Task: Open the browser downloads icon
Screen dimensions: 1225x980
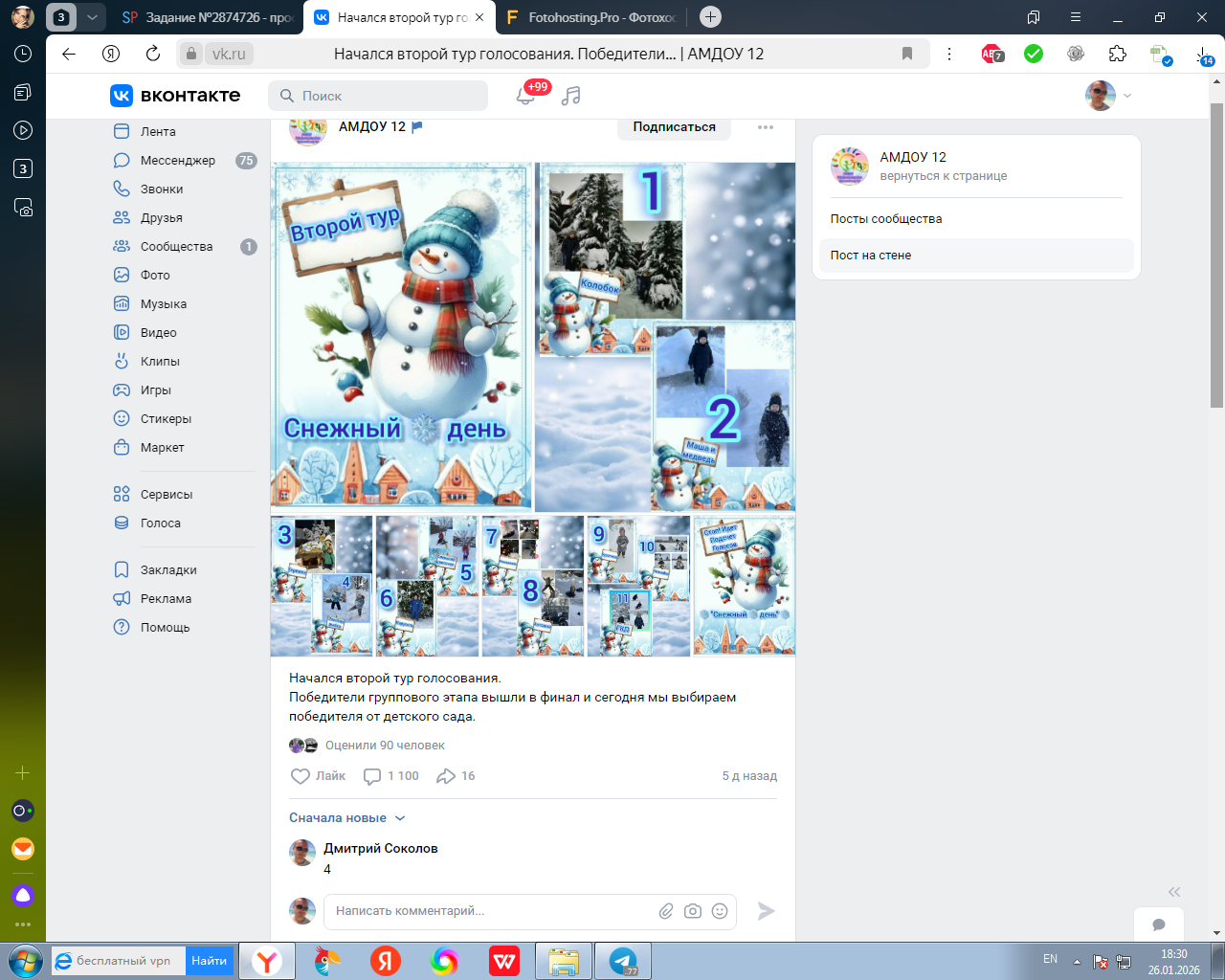Action: pyautogui.click(x=1203, y=55)
